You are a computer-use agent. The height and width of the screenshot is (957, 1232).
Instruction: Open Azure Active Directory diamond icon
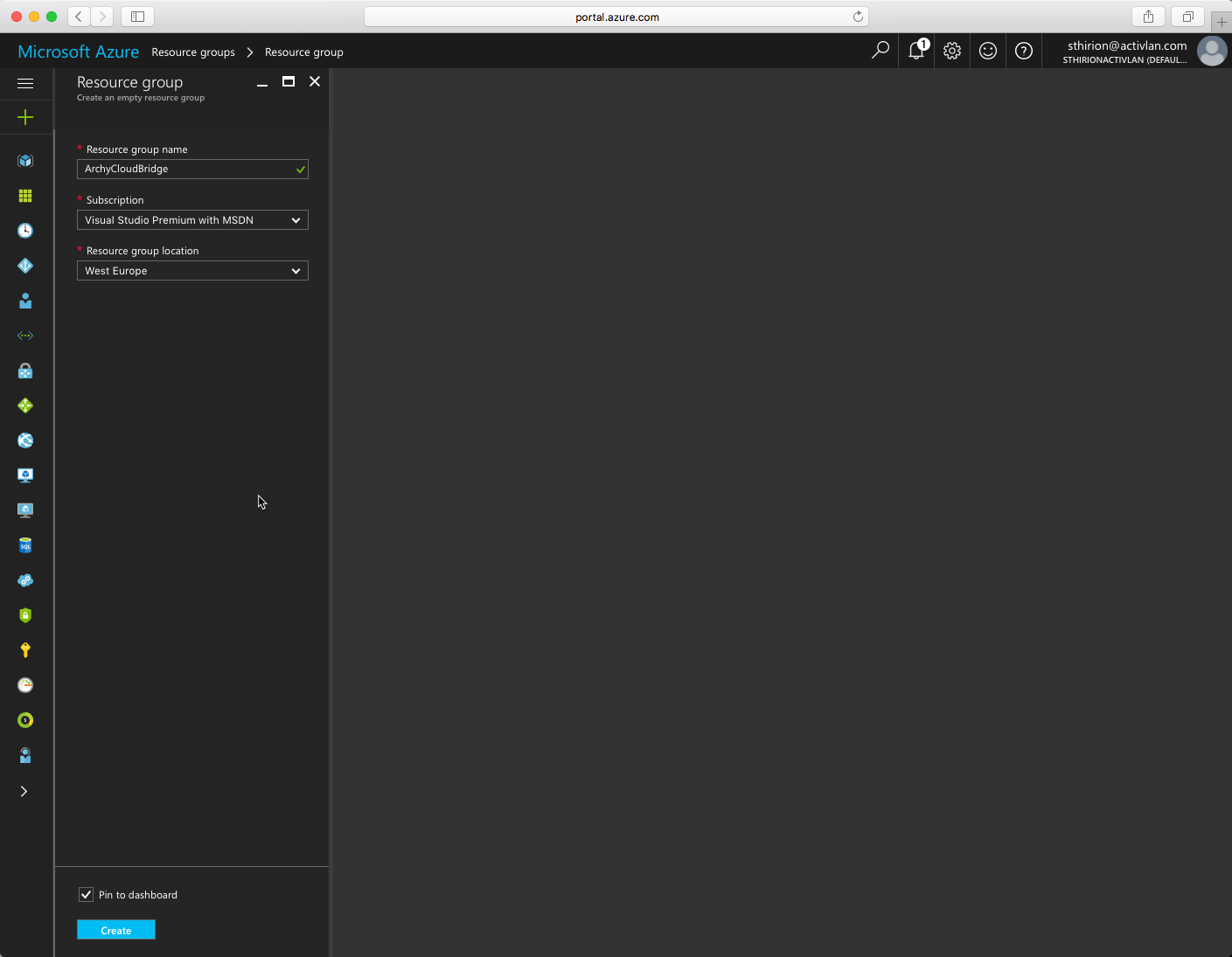(x=25, y=266)
